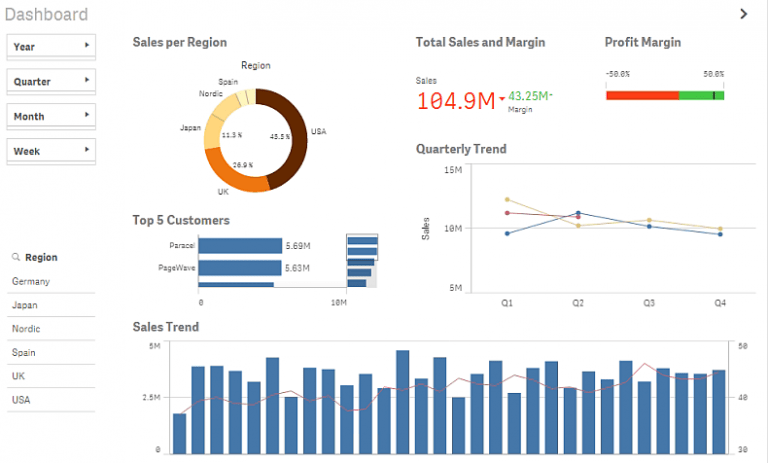
Task: Click the 43.25M margin KPI value
Action: (x=528, y=96)
